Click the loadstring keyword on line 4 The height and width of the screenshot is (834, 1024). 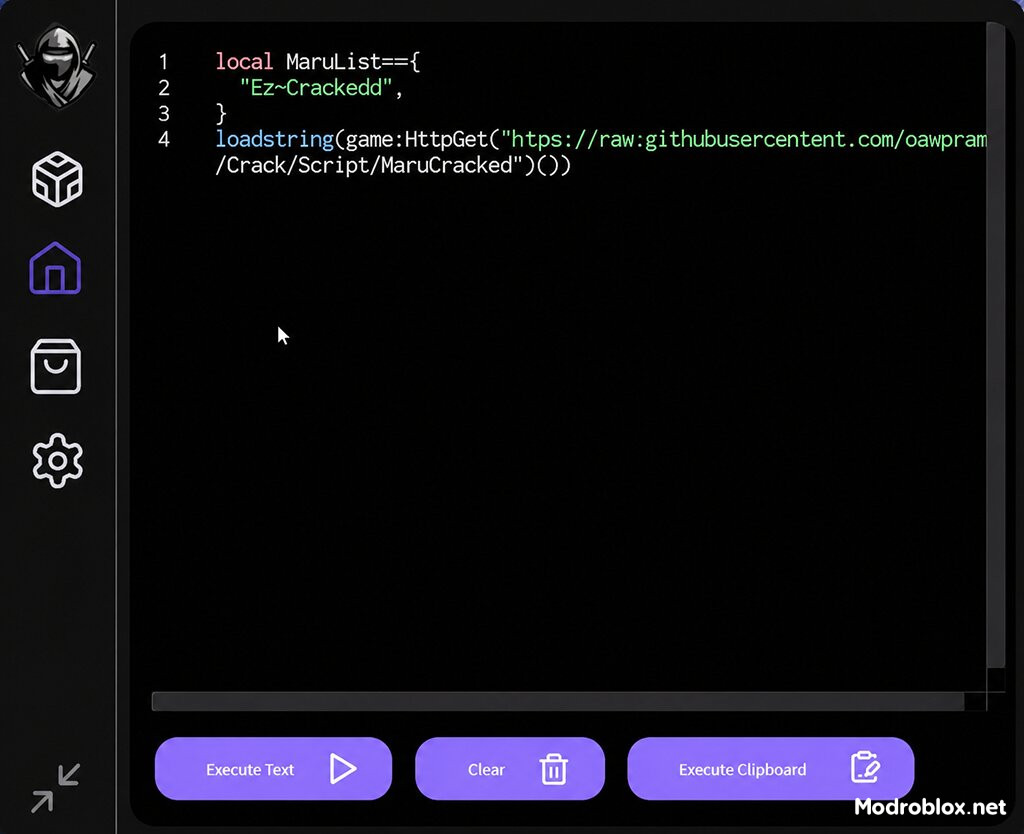pos(274,139)
